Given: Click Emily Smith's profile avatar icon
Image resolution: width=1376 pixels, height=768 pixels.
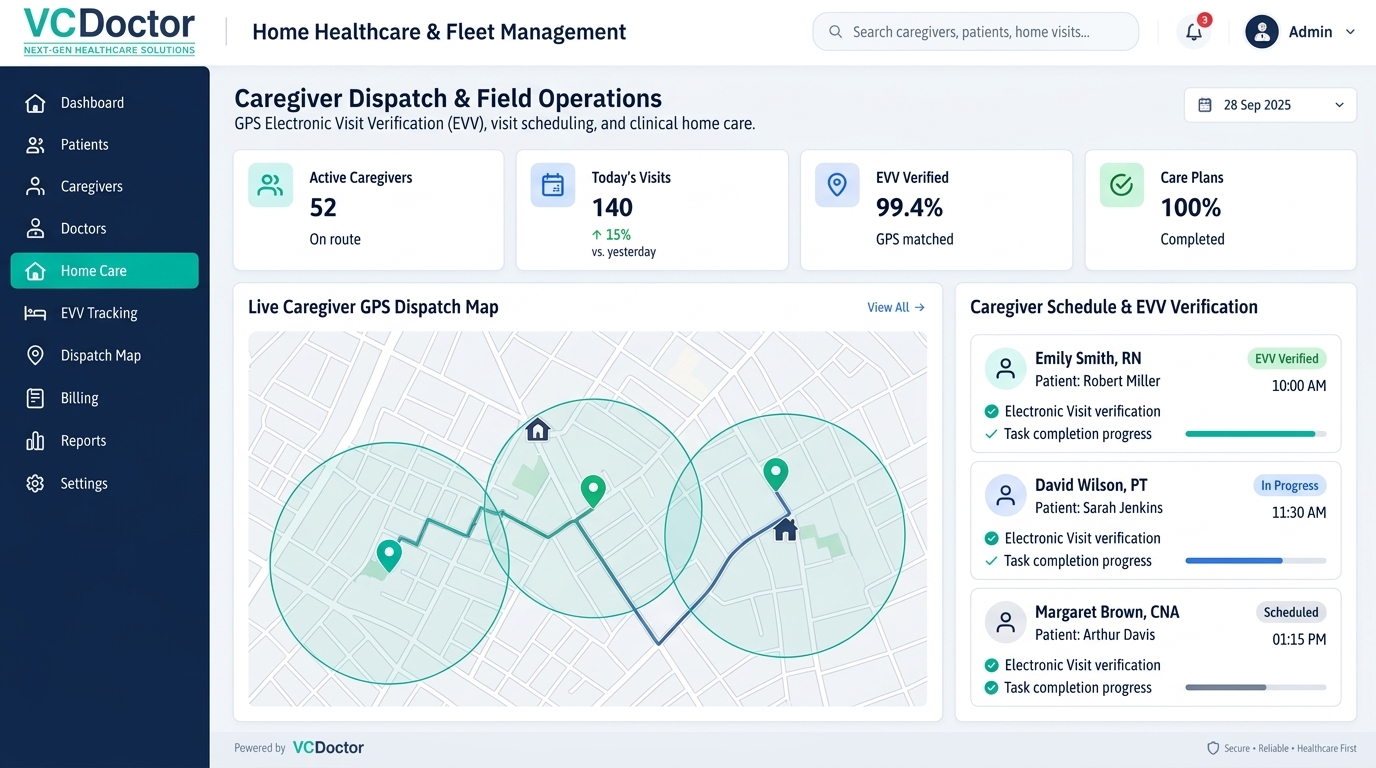Looking at the screenshot, I should click(x=1005, y=368).
